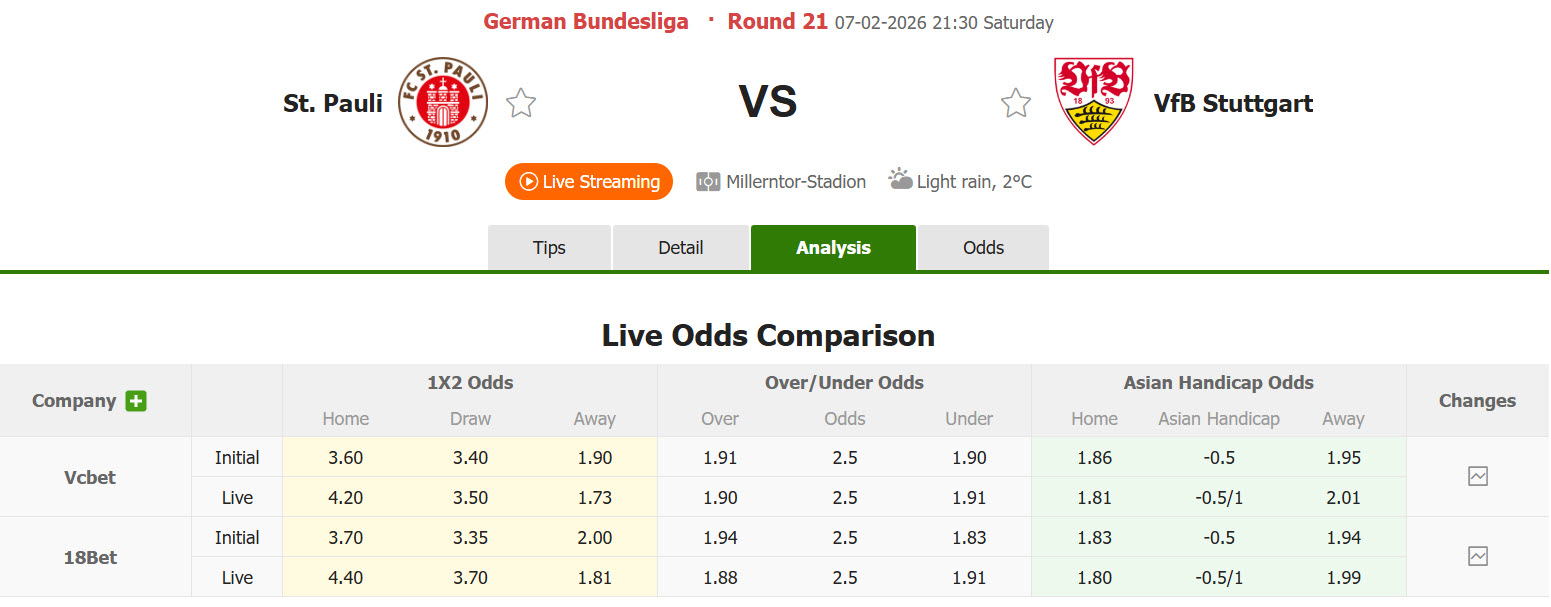Open the German Bundesliga league link

click(x=586, y=20)
